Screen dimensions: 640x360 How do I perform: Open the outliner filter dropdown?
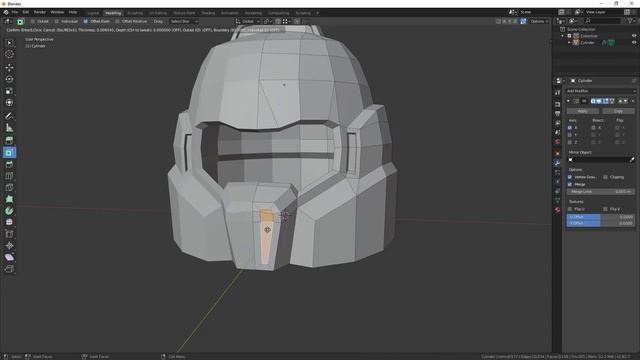(631, 21)
